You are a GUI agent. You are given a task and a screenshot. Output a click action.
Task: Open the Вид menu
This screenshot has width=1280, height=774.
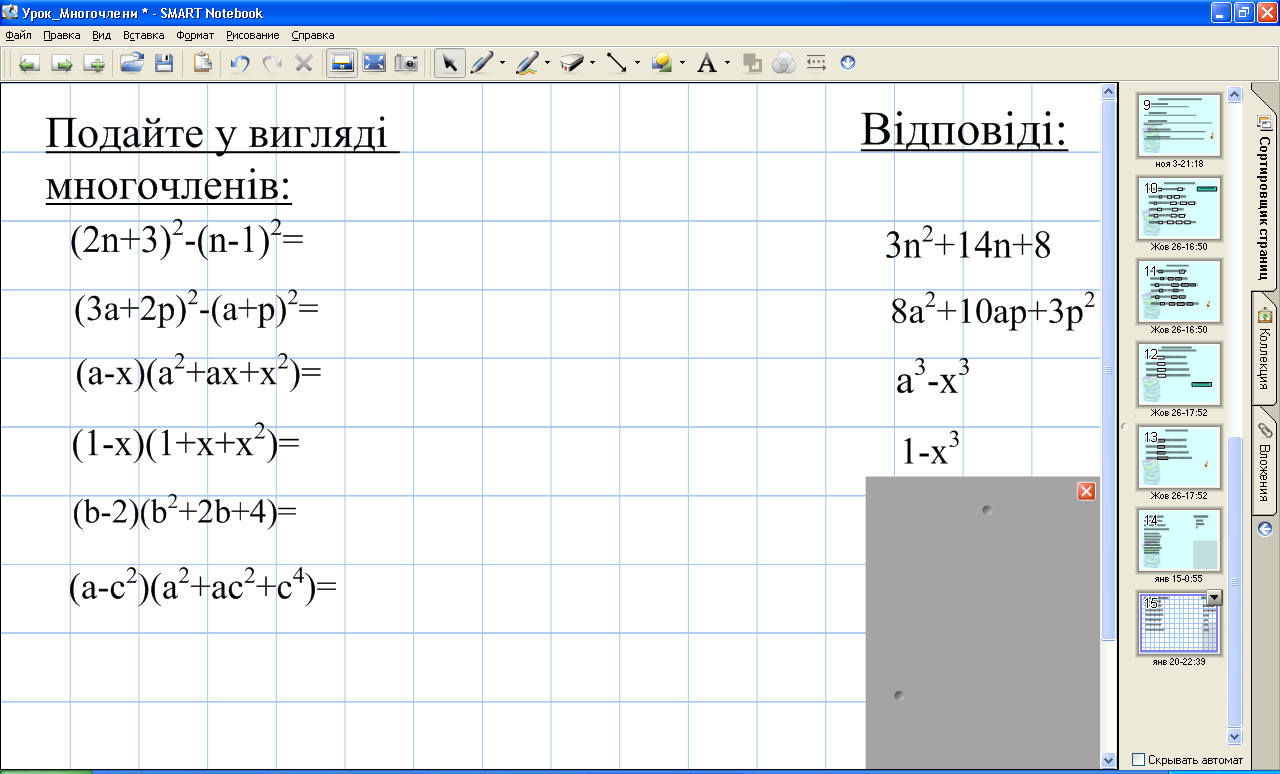click(101, 35)
